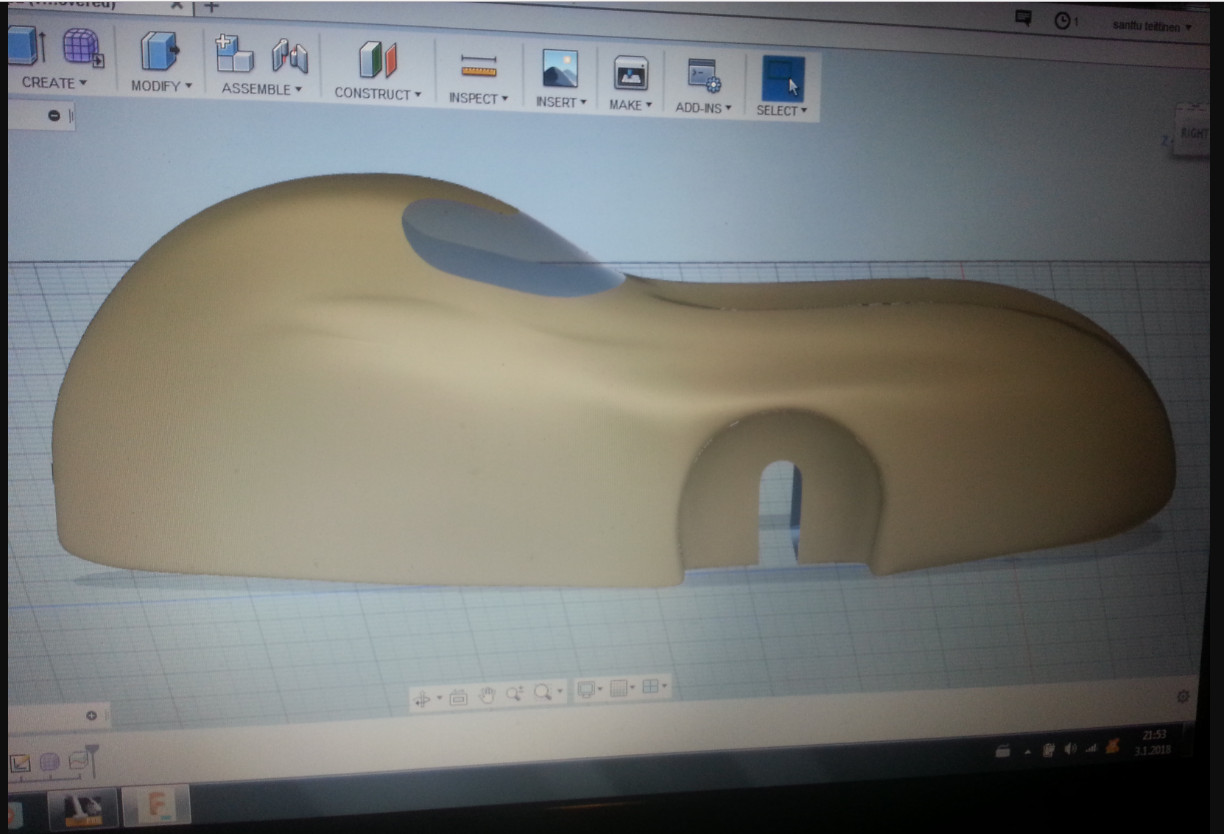Screen dimensions: 1224x834
Task: Click the Offset Plane construct icon
Action: coord(378,60)
